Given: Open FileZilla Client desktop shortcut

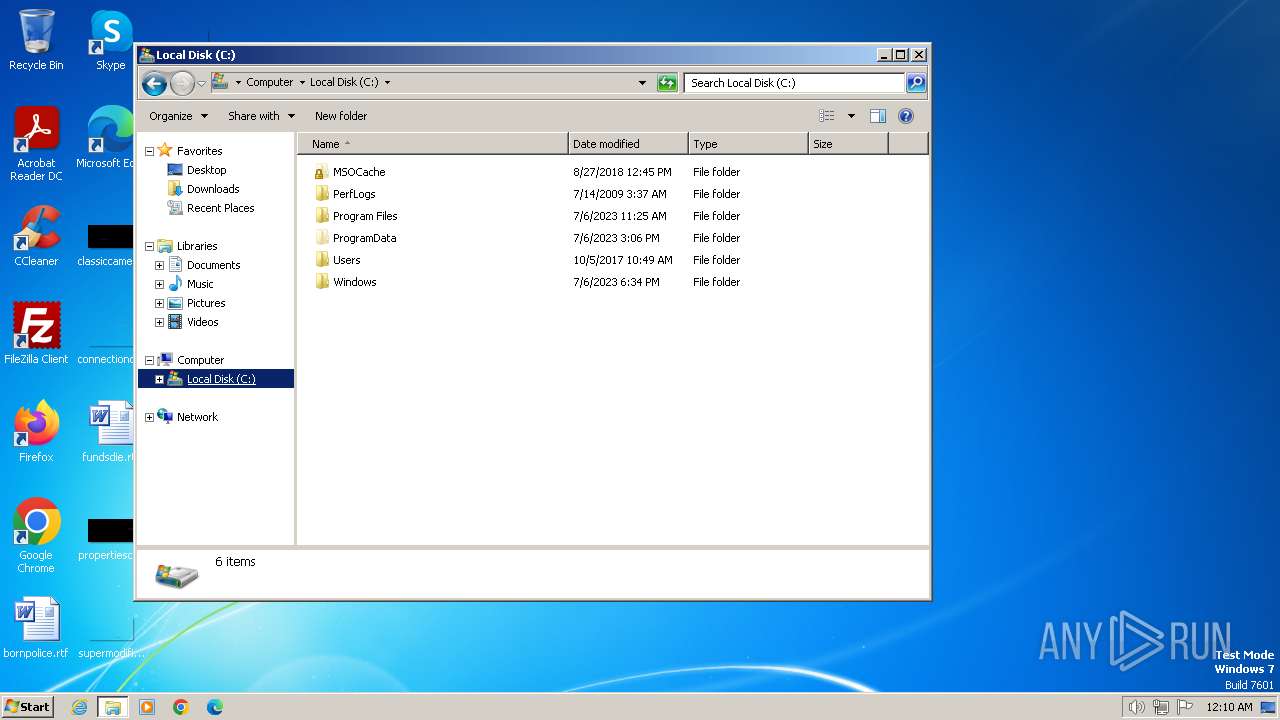Looking at the screenshot, I should point(36,334).
